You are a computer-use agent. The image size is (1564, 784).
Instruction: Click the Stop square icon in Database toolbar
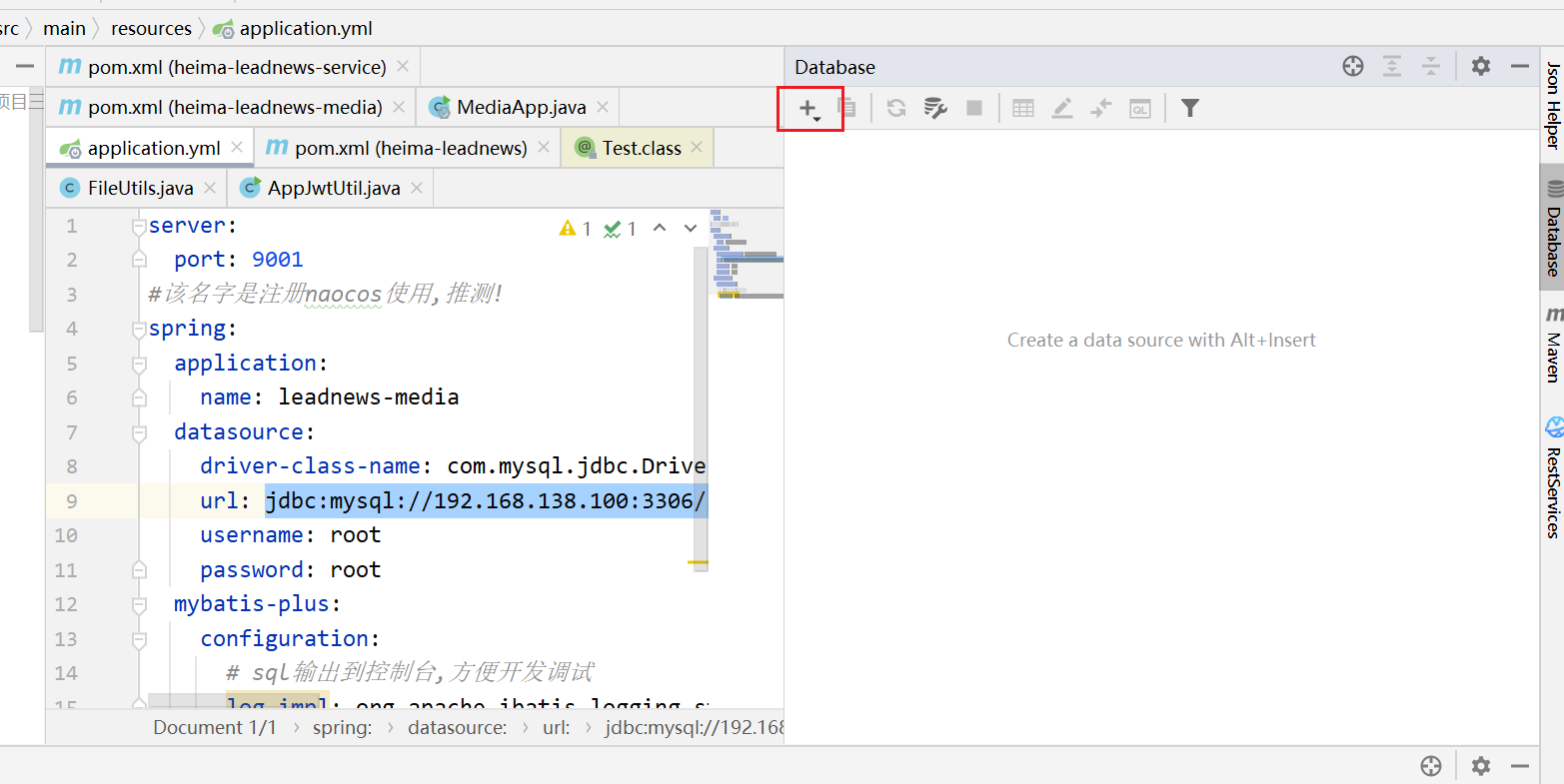tap(974, 108)
